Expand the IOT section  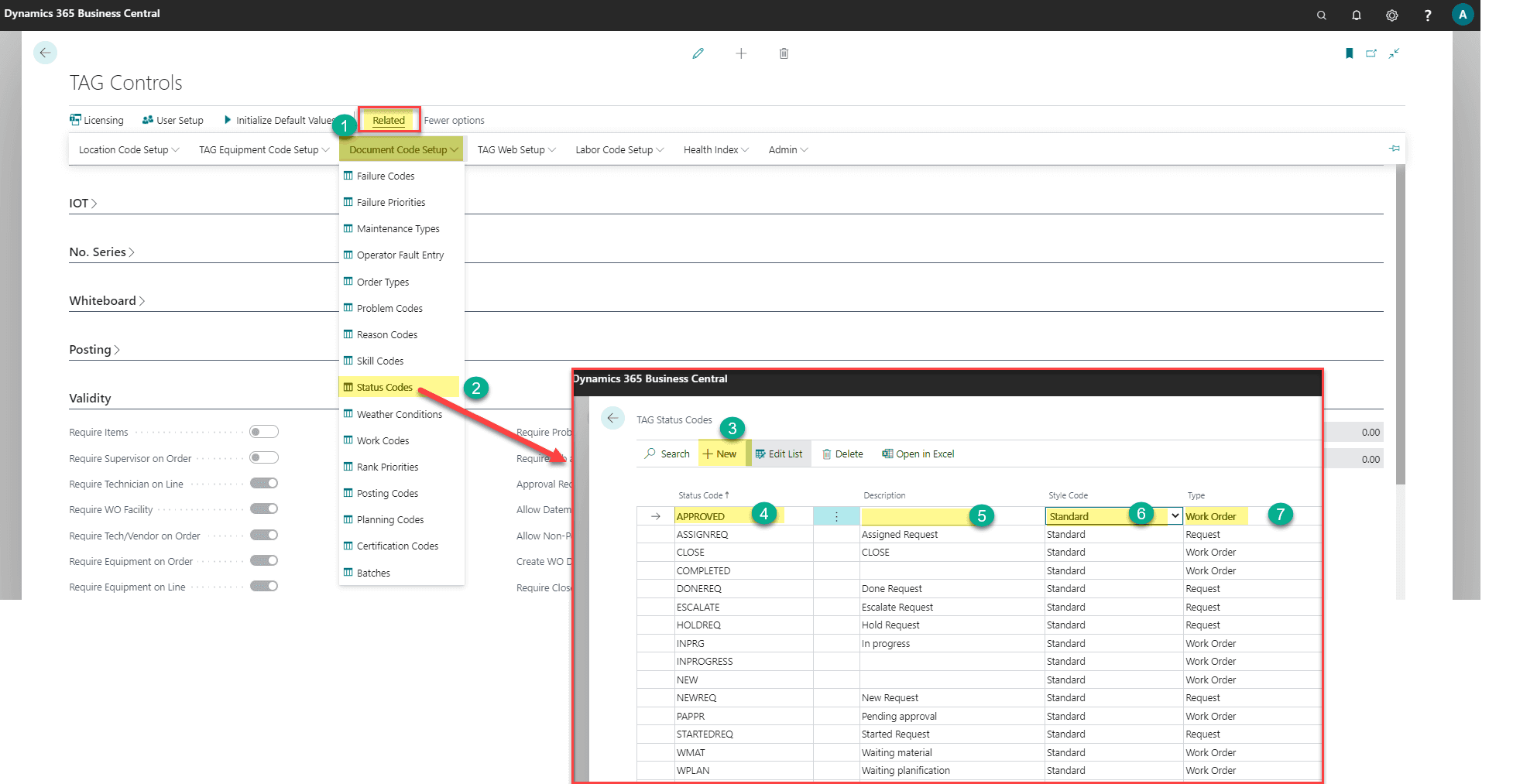[x=83, y=204]
